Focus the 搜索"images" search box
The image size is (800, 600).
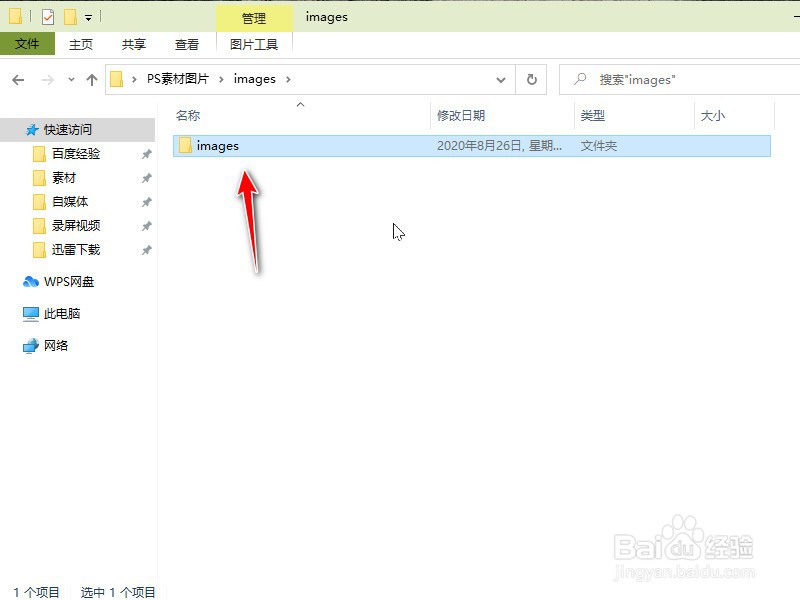point(679,80)
